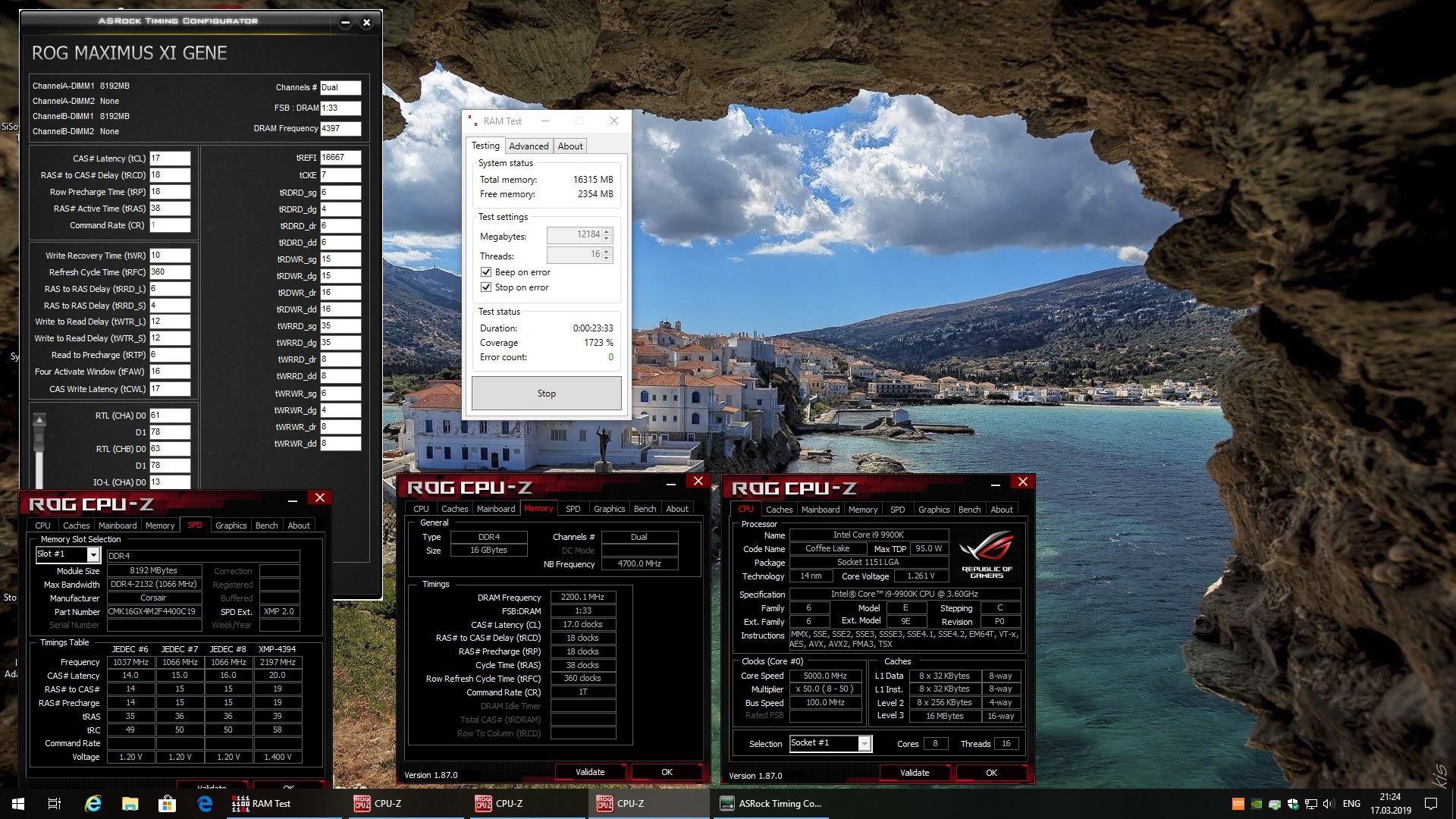Click the Part Number value CMK16GX4M2F4400C19

tap(155, 611)
